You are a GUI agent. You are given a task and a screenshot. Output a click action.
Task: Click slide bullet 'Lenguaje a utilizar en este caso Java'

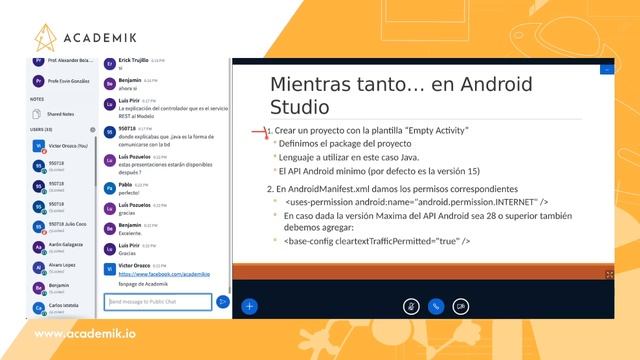pos(349,157)
